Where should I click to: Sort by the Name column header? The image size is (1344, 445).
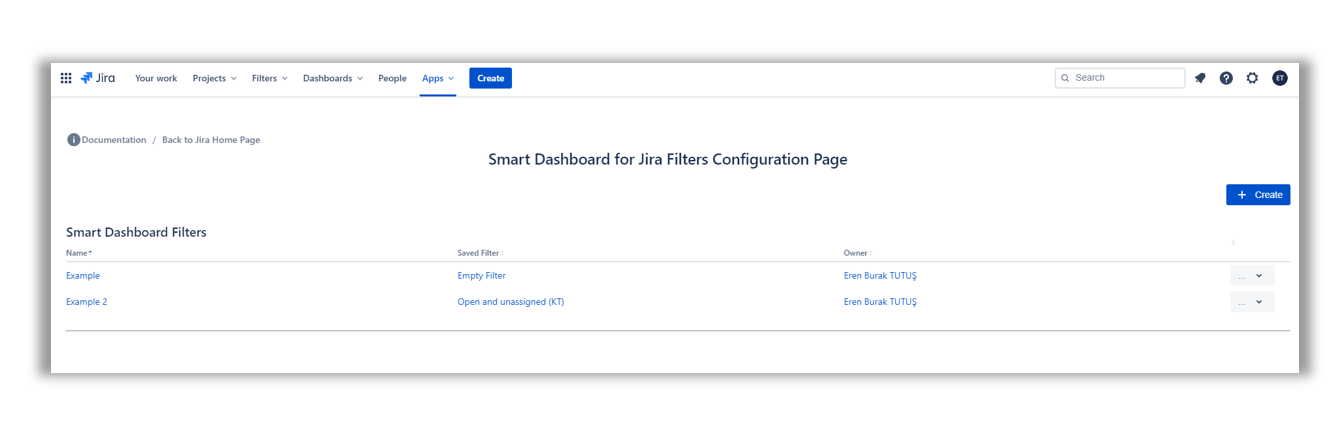tap(79, 253)
